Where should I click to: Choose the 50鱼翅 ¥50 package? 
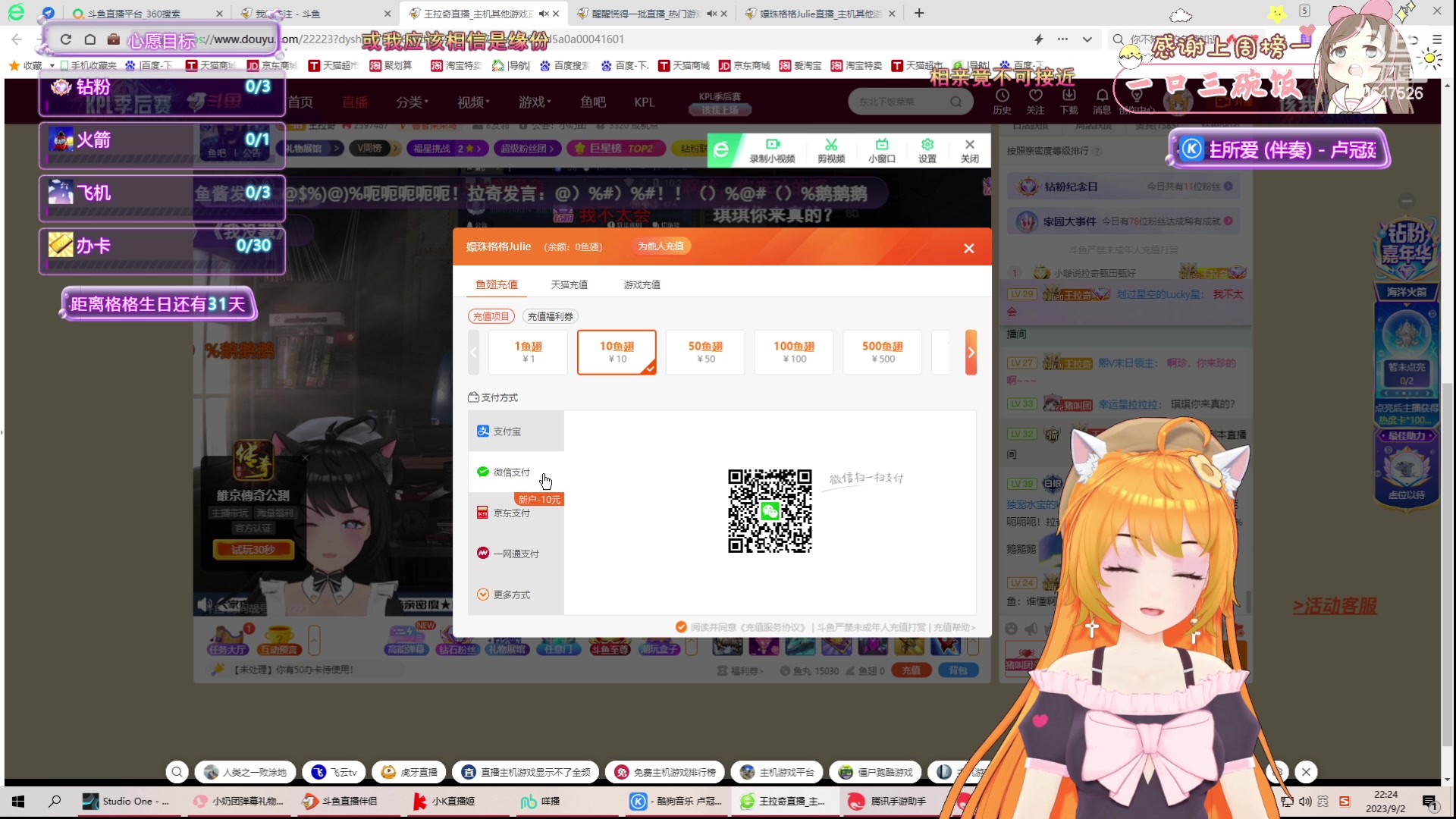click(705, 352)
